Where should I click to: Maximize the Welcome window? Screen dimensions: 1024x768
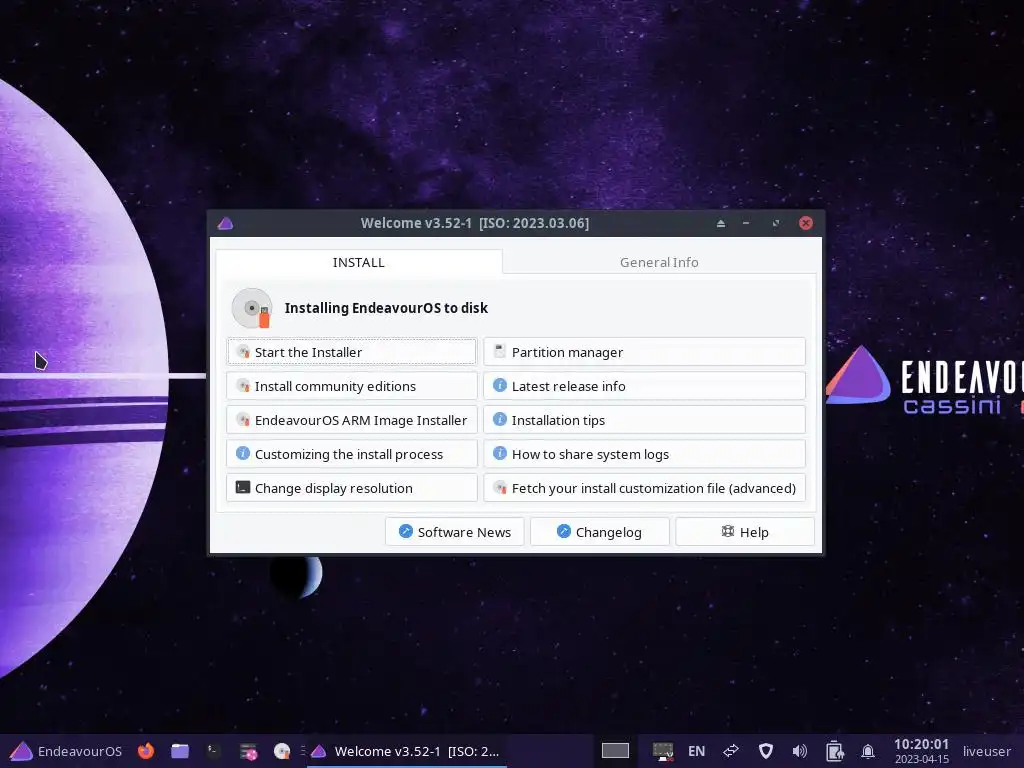click(776, 223)
